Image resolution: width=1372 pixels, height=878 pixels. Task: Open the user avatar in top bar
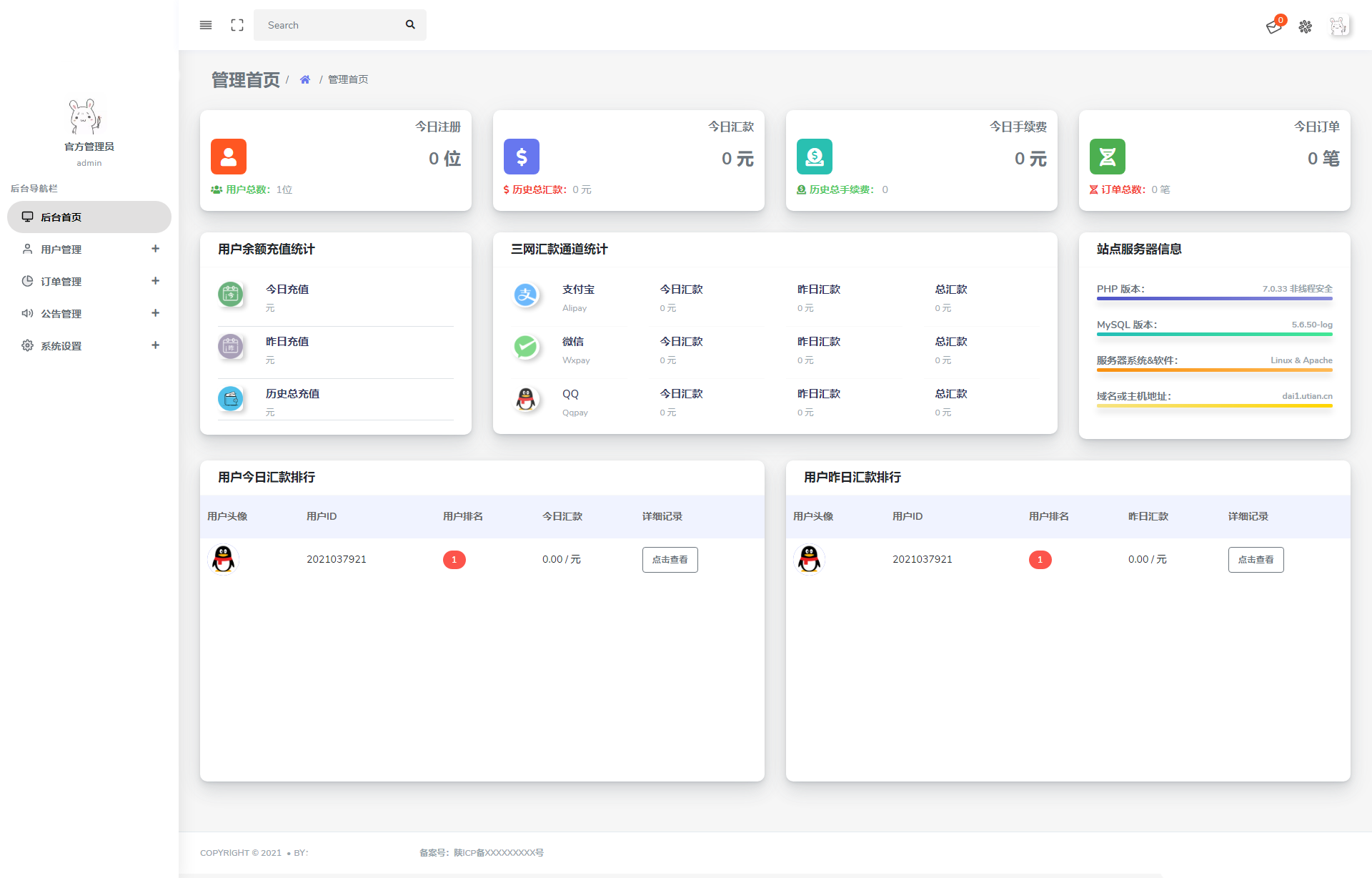pyautogui.click(x=1338, y=26)
